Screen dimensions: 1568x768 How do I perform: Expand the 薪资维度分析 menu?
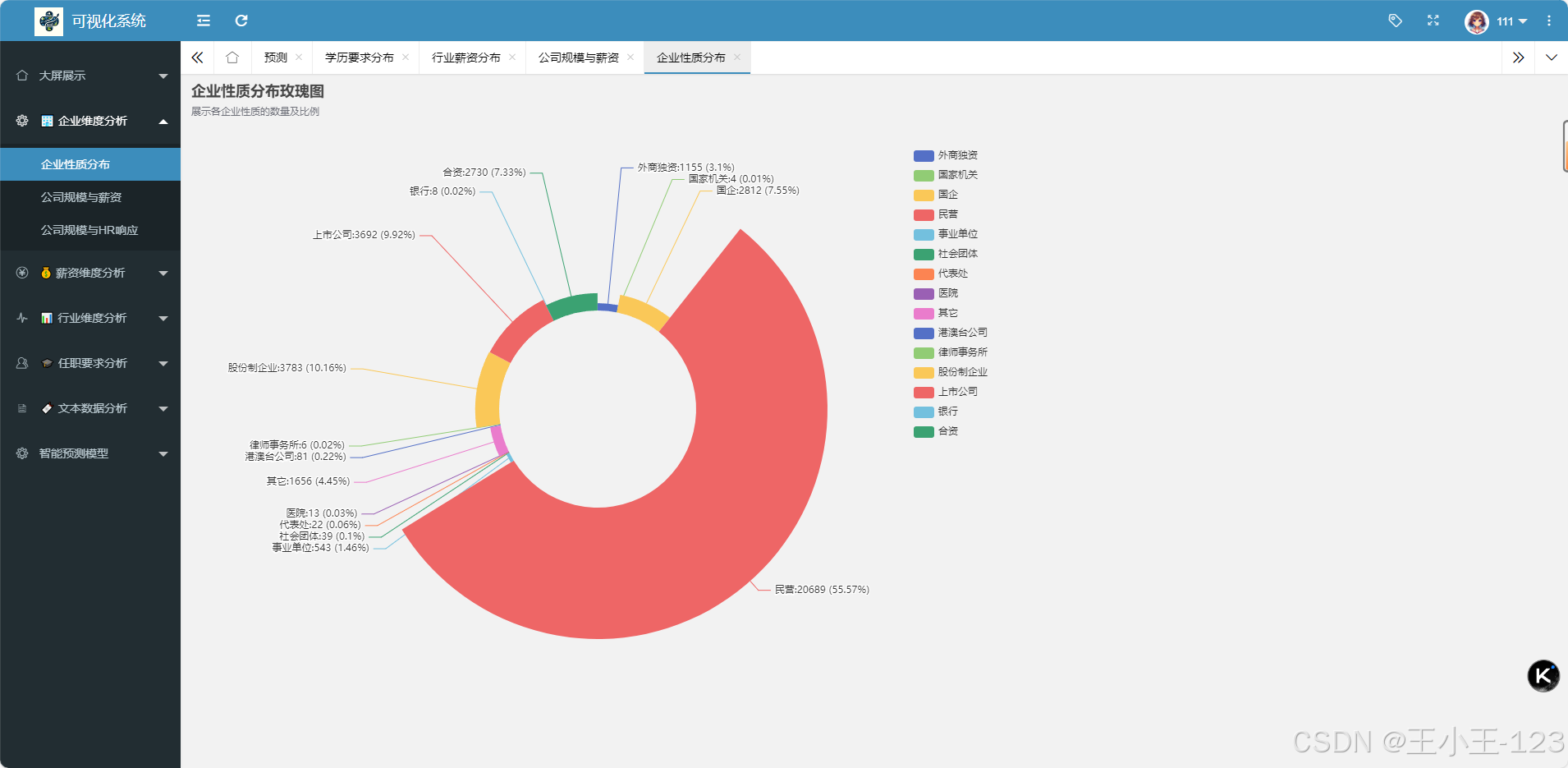point(90,273)
